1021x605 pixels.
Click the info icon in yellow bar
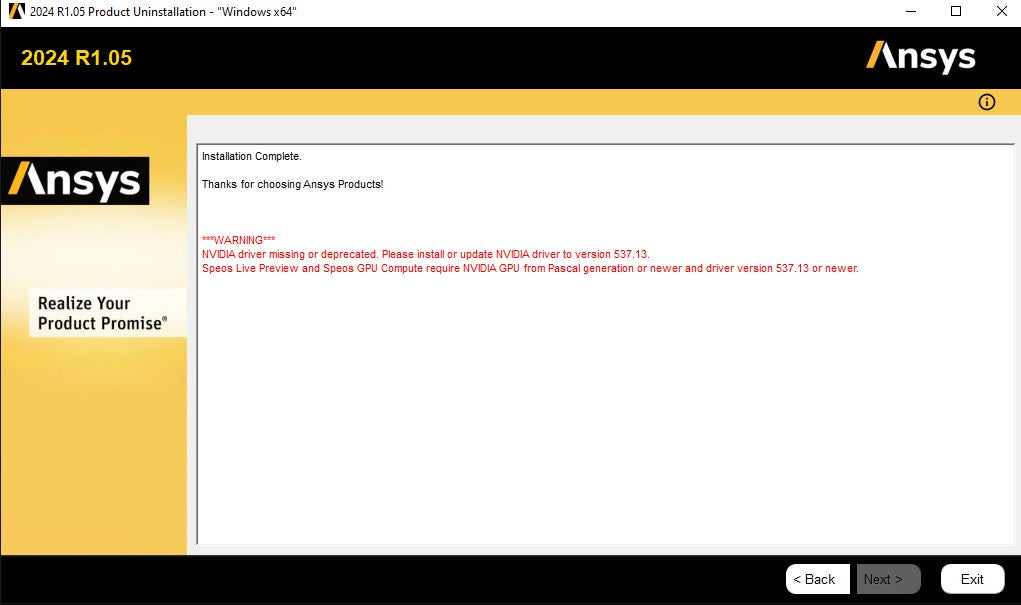(986, 102)
